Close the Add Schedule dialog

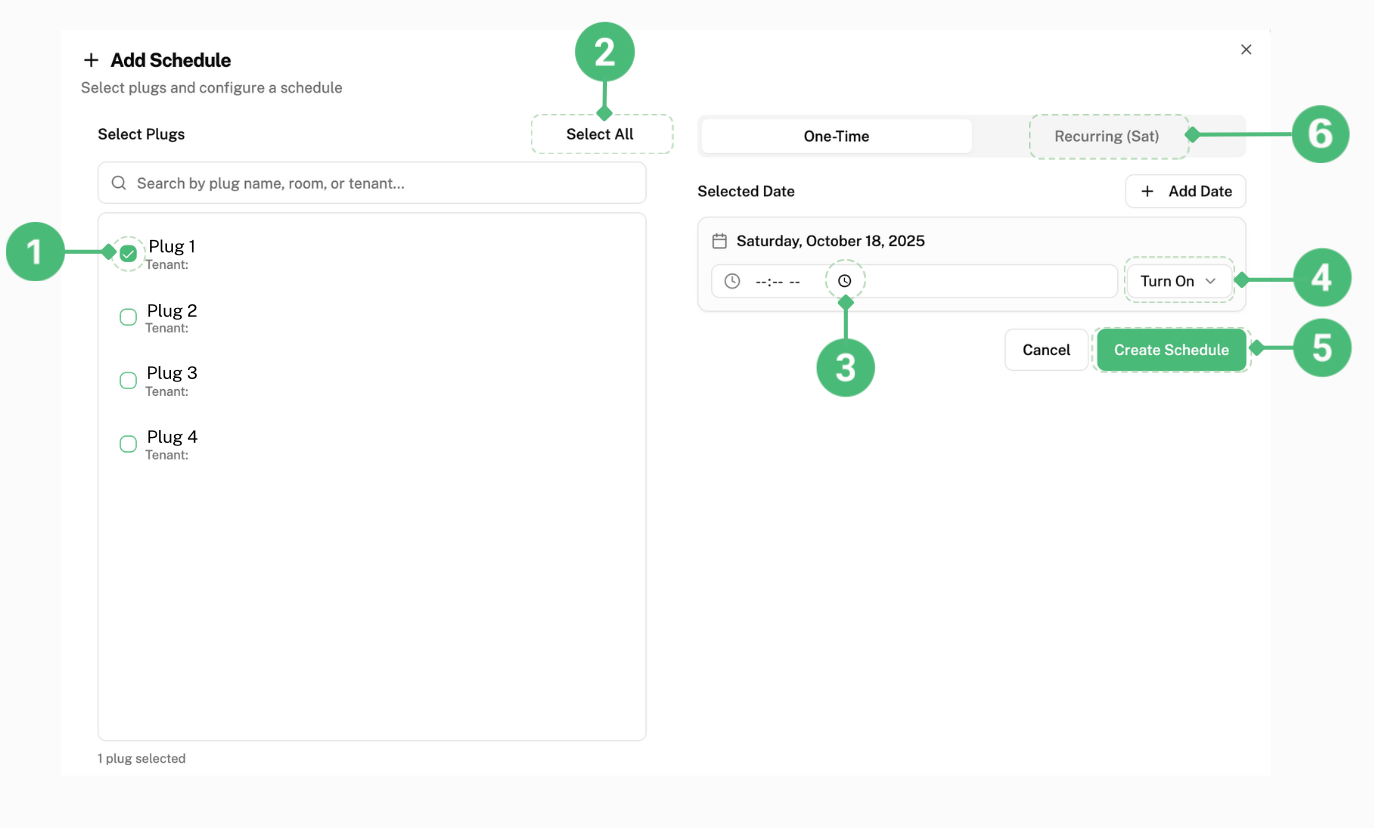1246,50
